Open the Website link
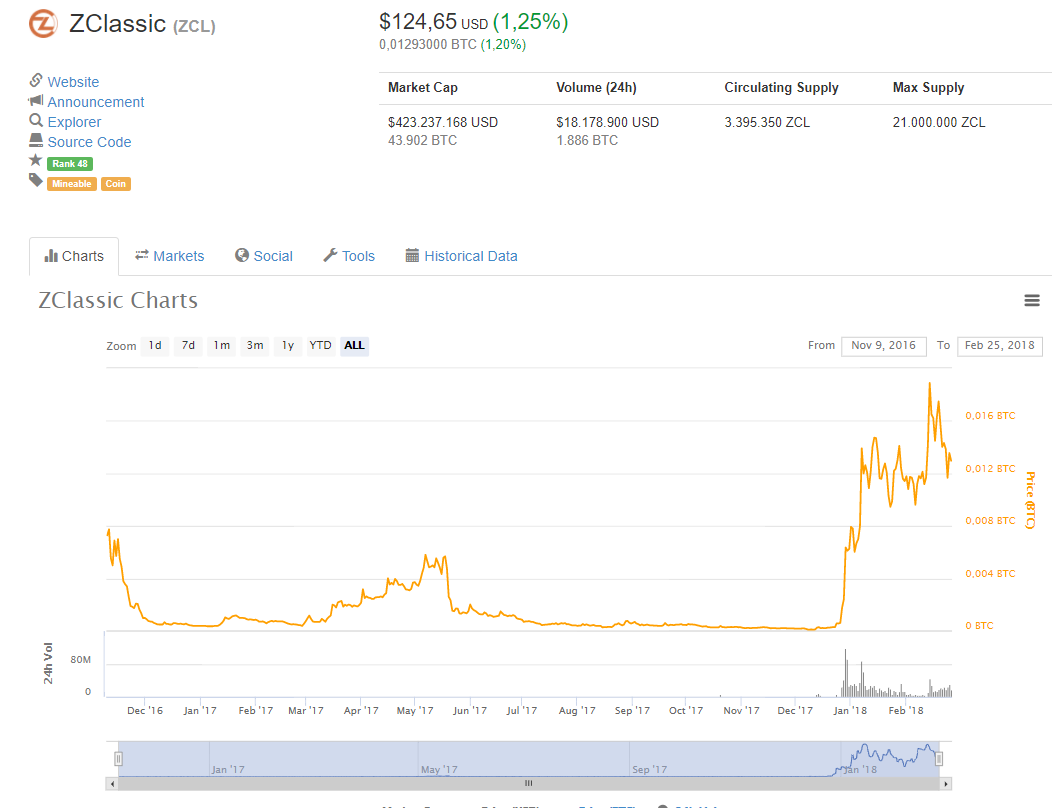This screenshot has width=1054, height=808. (x=73, y=82)
